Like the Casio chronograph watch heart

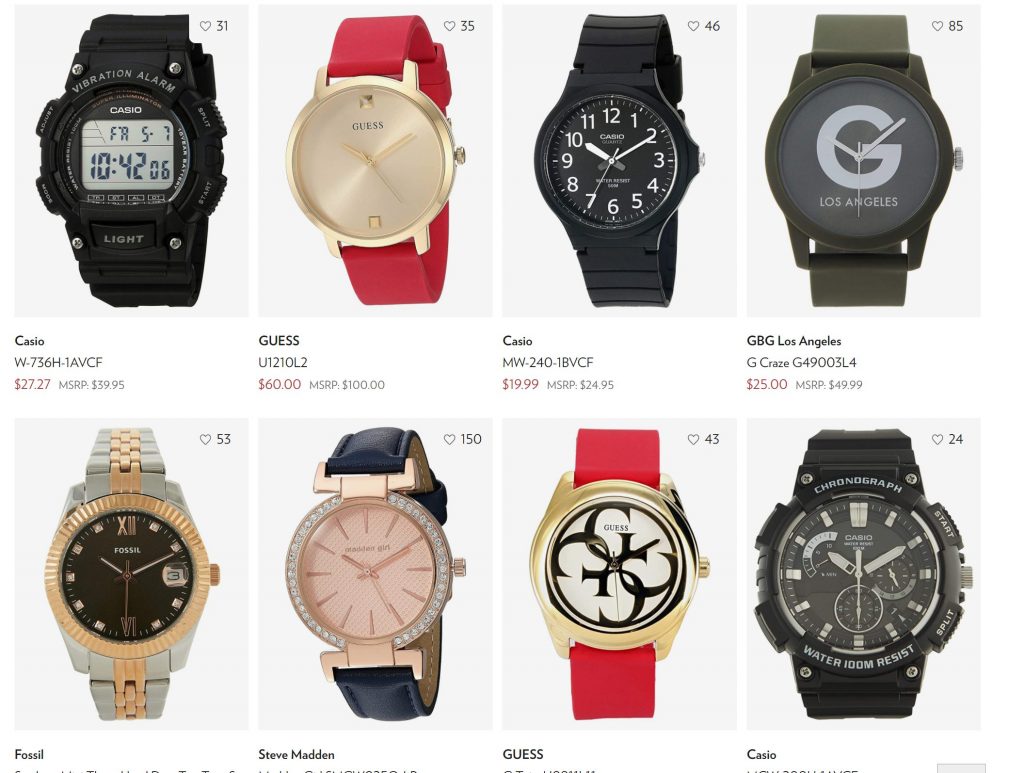[x=937, y=439]
